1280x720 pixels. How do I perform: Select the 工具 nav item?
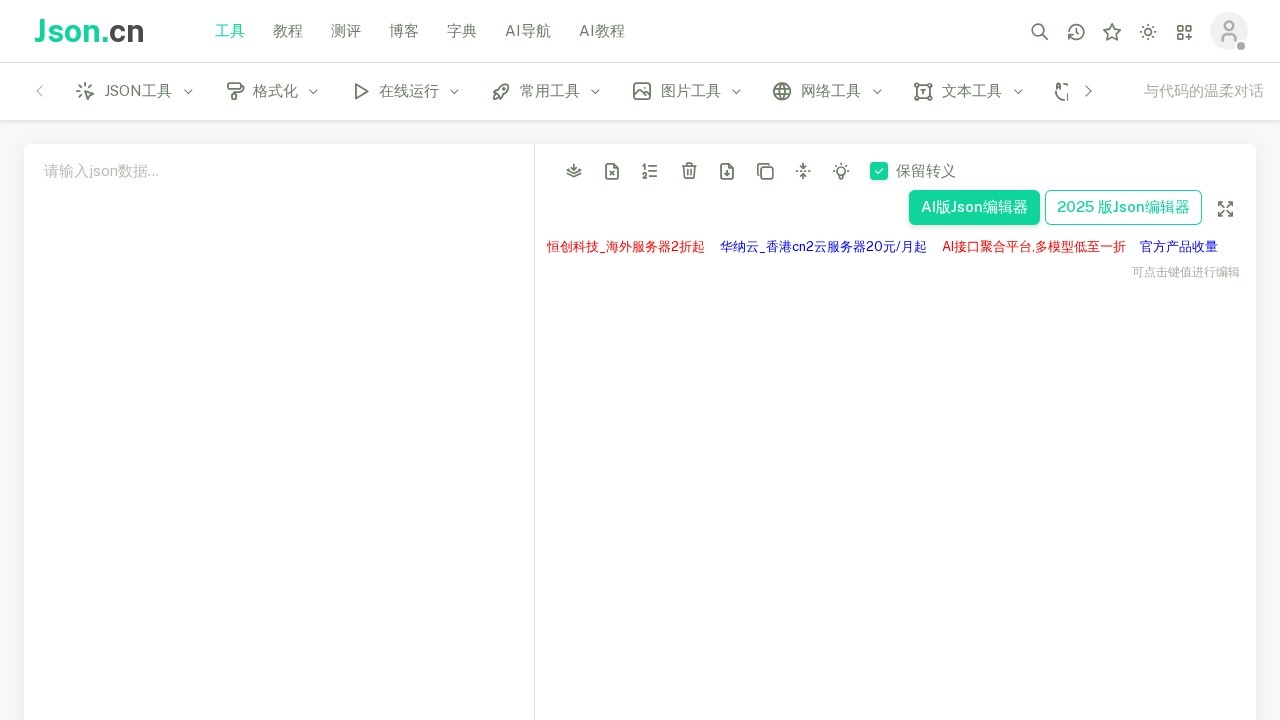(230, 31)
